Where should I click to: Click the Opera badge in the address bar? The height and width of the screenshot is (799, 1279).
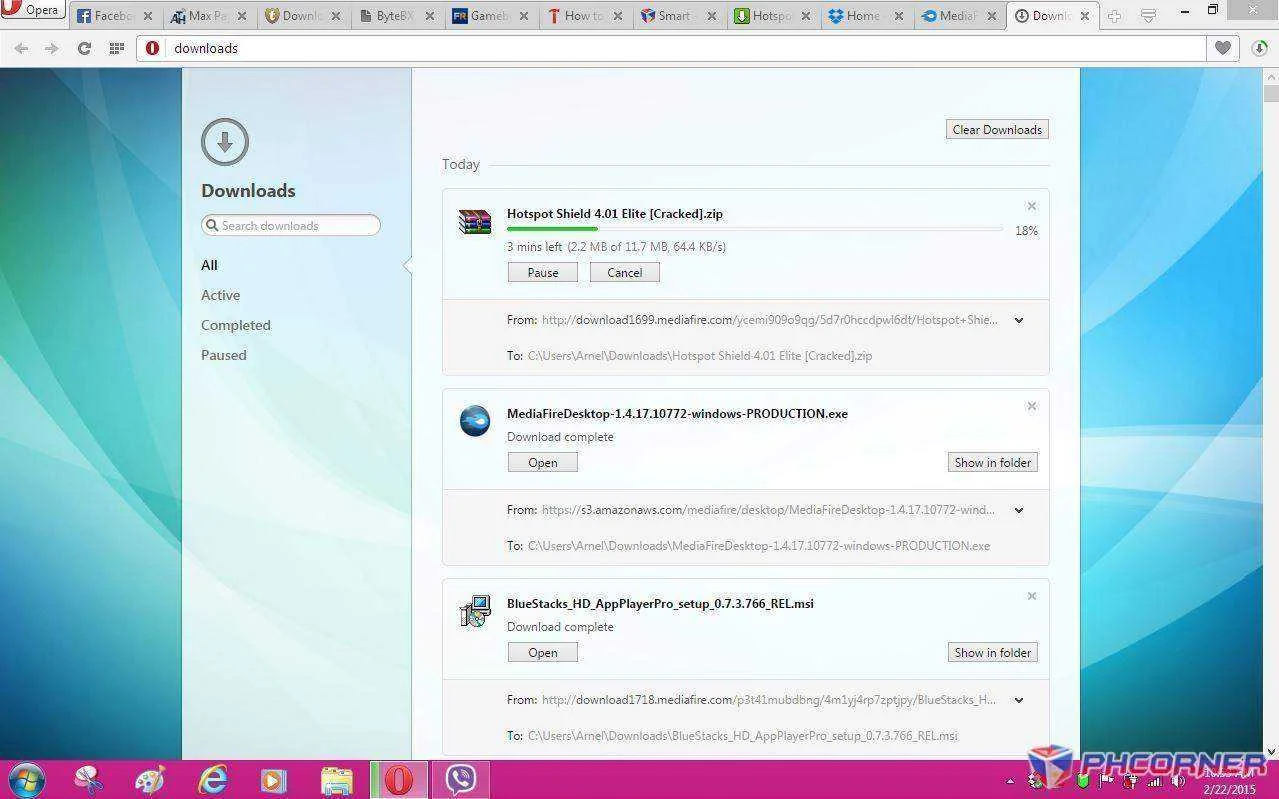[x=153, y=48]
